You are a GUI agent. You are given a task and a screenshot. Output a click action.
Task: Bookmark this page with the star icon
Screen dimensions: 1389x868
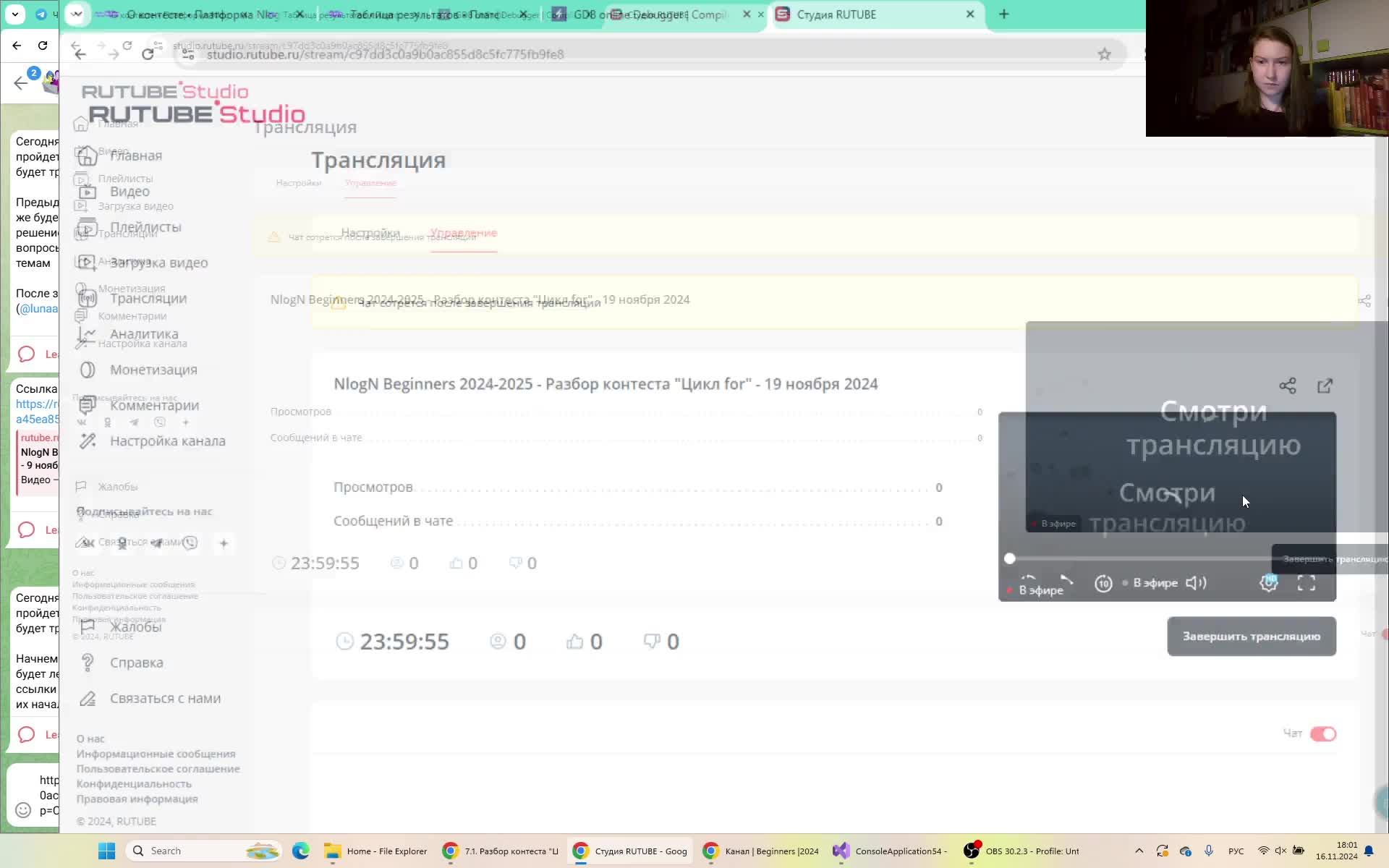pyautogui.click(x=1104, y=54)
